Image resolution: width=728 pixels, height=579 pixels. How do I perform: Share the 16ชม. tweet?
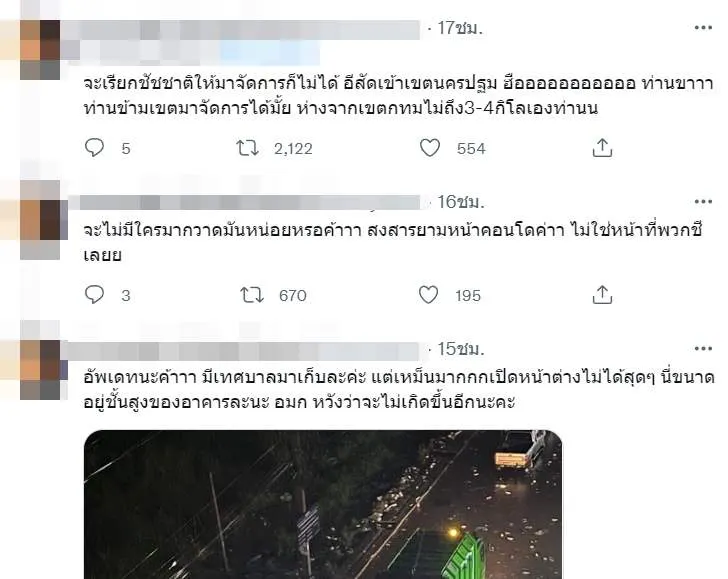602,295
